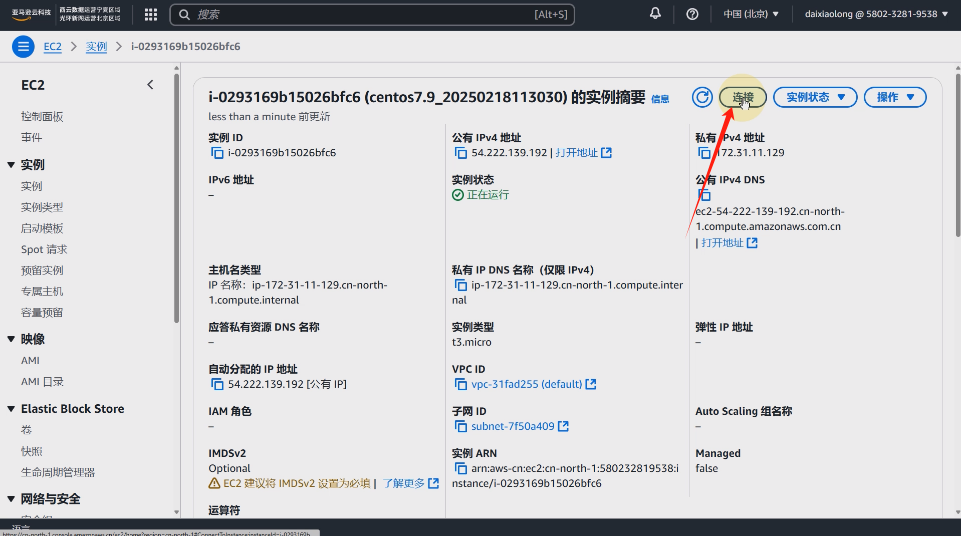
Task: Click external link icon beside VPC ID
Action: [x=591, y=384]
